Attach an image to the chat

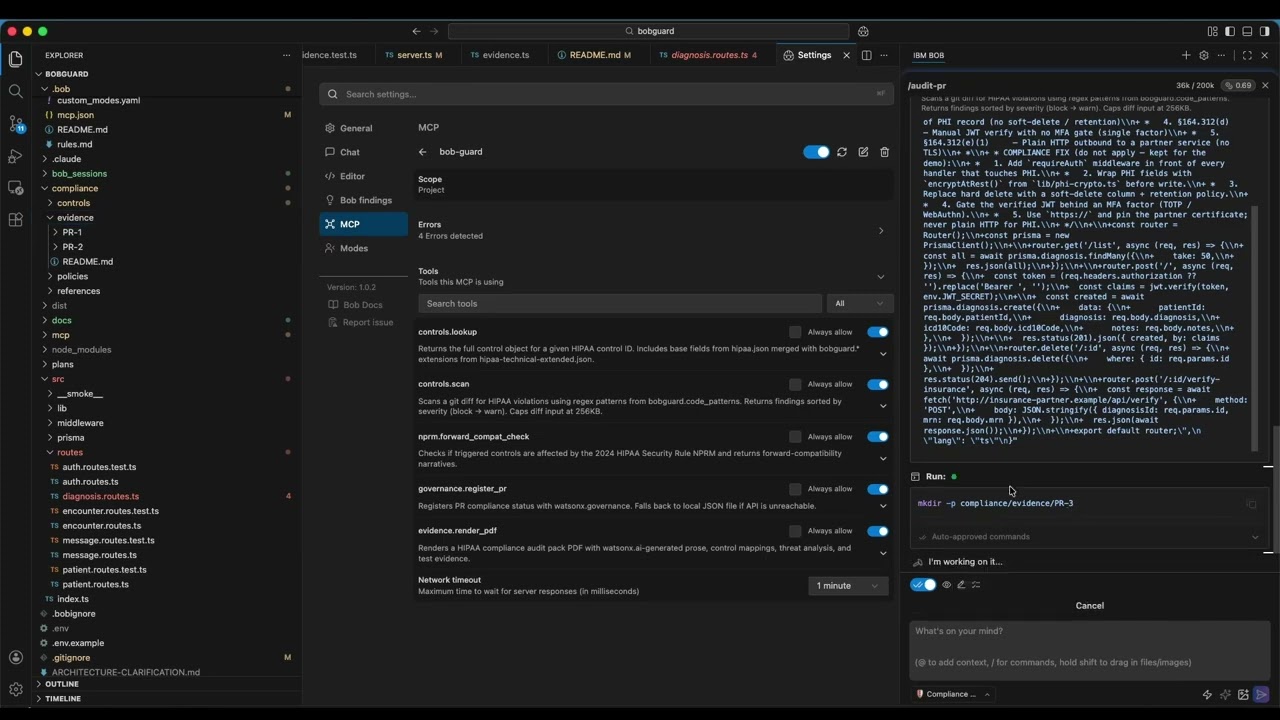1243,694
